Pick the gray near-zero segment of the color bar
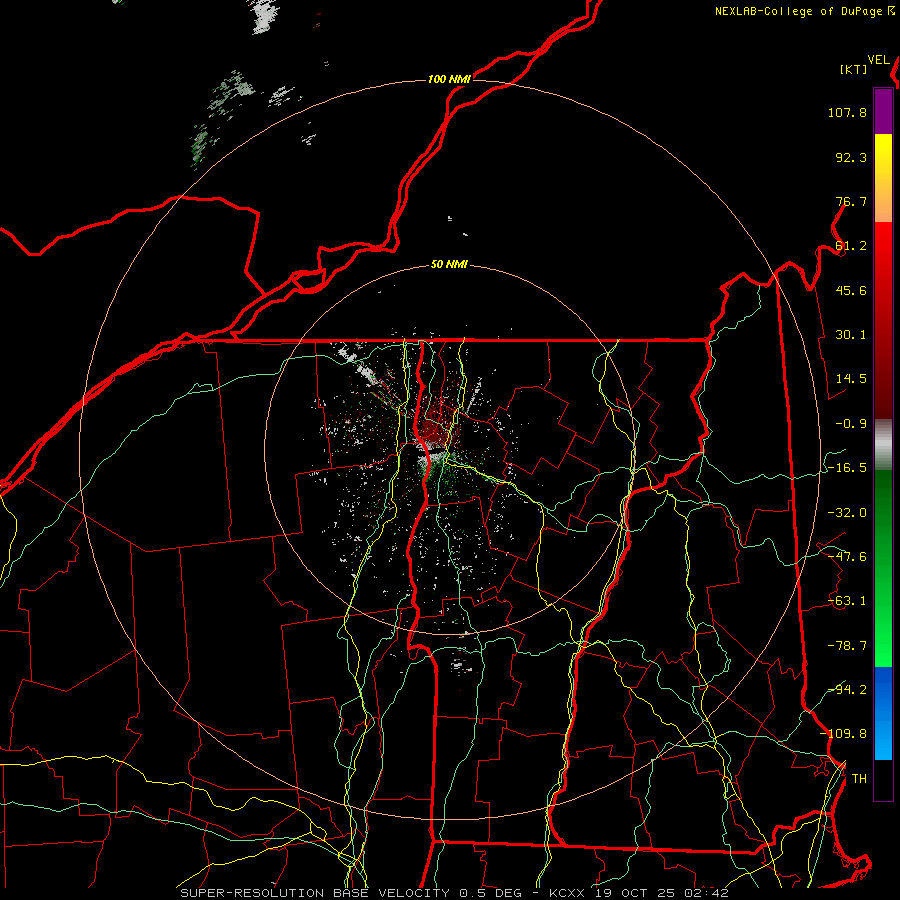Viewport: 900px width, 900px height. click(883, 445)
